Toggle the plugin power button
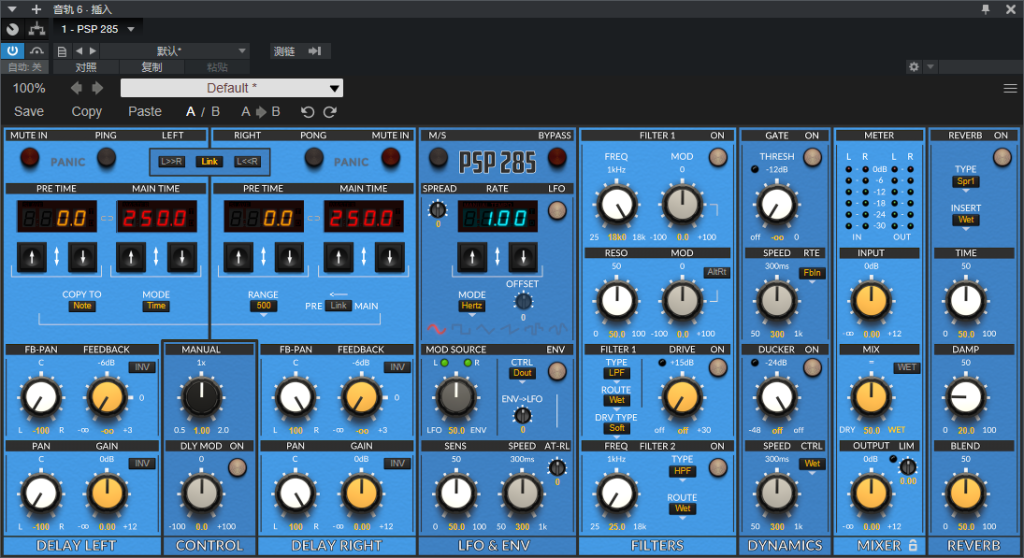This screenshot has height=558, width=1024. pyautogui.click(x=12, y=51)
